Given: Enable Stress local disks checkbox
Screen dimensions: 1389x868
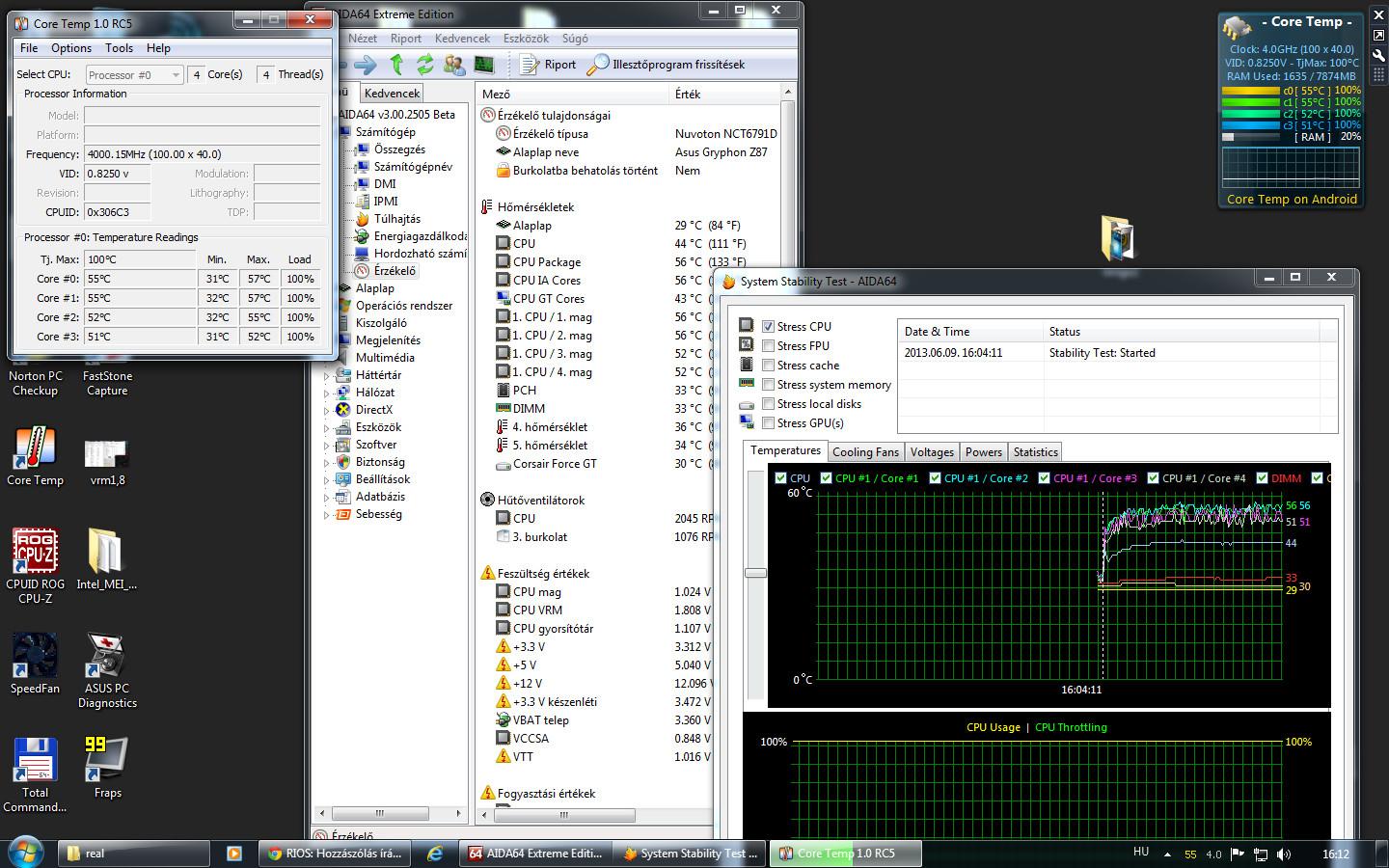Looking at the screenshot, I should pyautogui.click(x=768, y=403).
